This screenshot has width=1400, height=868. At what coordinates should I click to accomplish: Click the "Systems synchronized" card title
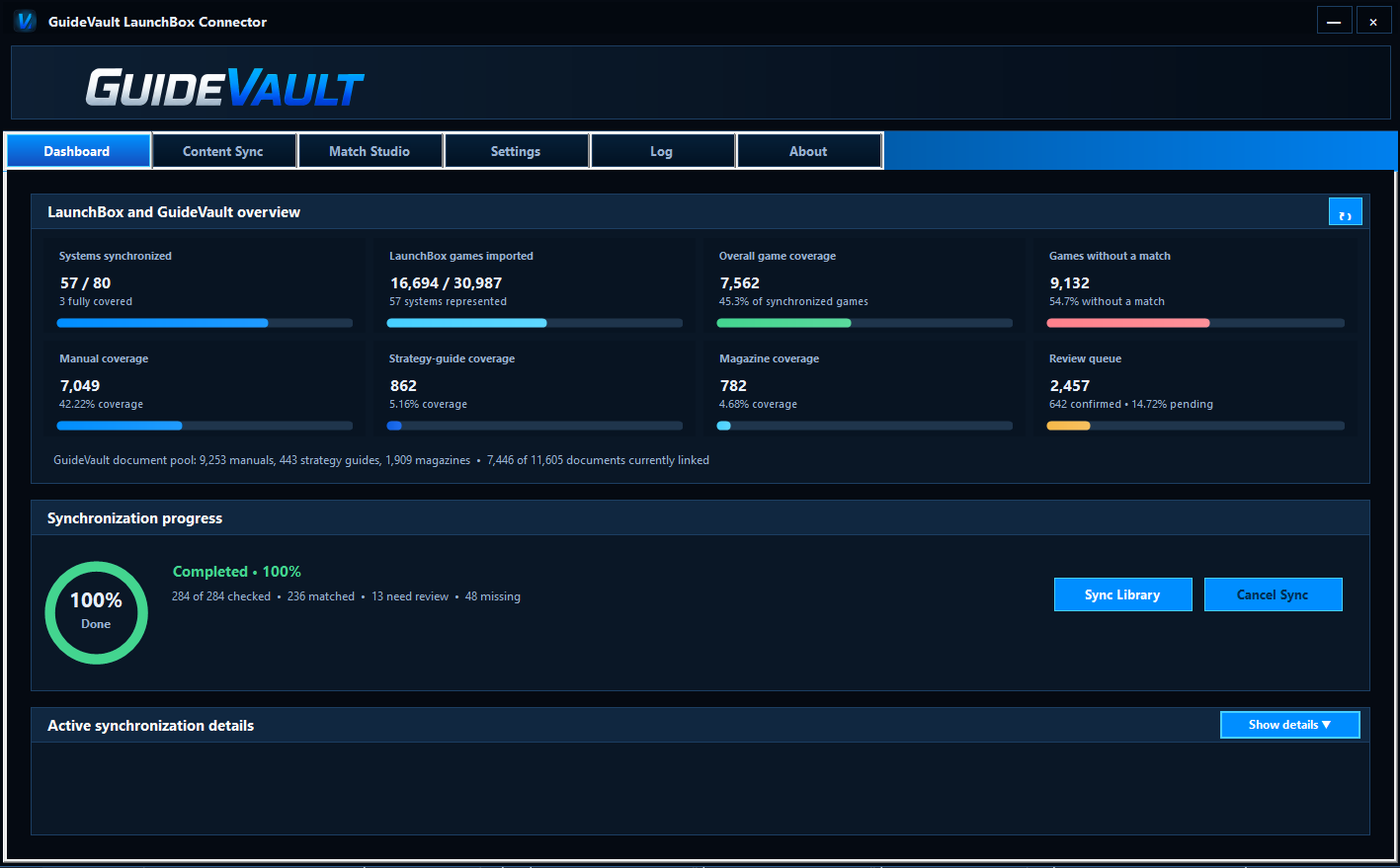tap(116, 256)
